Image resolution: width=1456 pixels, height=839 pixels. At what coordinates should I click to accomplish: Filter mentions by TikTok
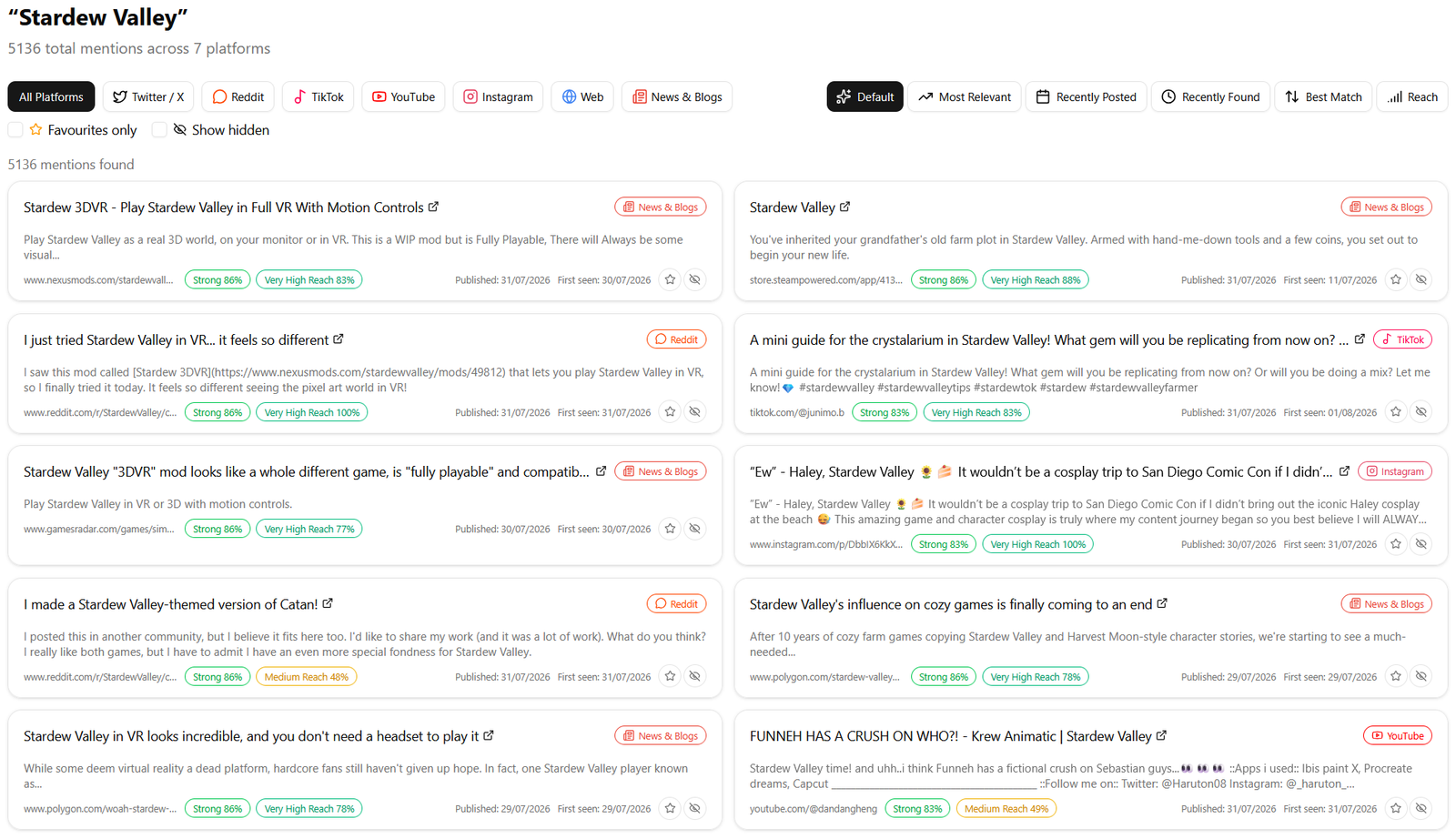click(318, 96)
